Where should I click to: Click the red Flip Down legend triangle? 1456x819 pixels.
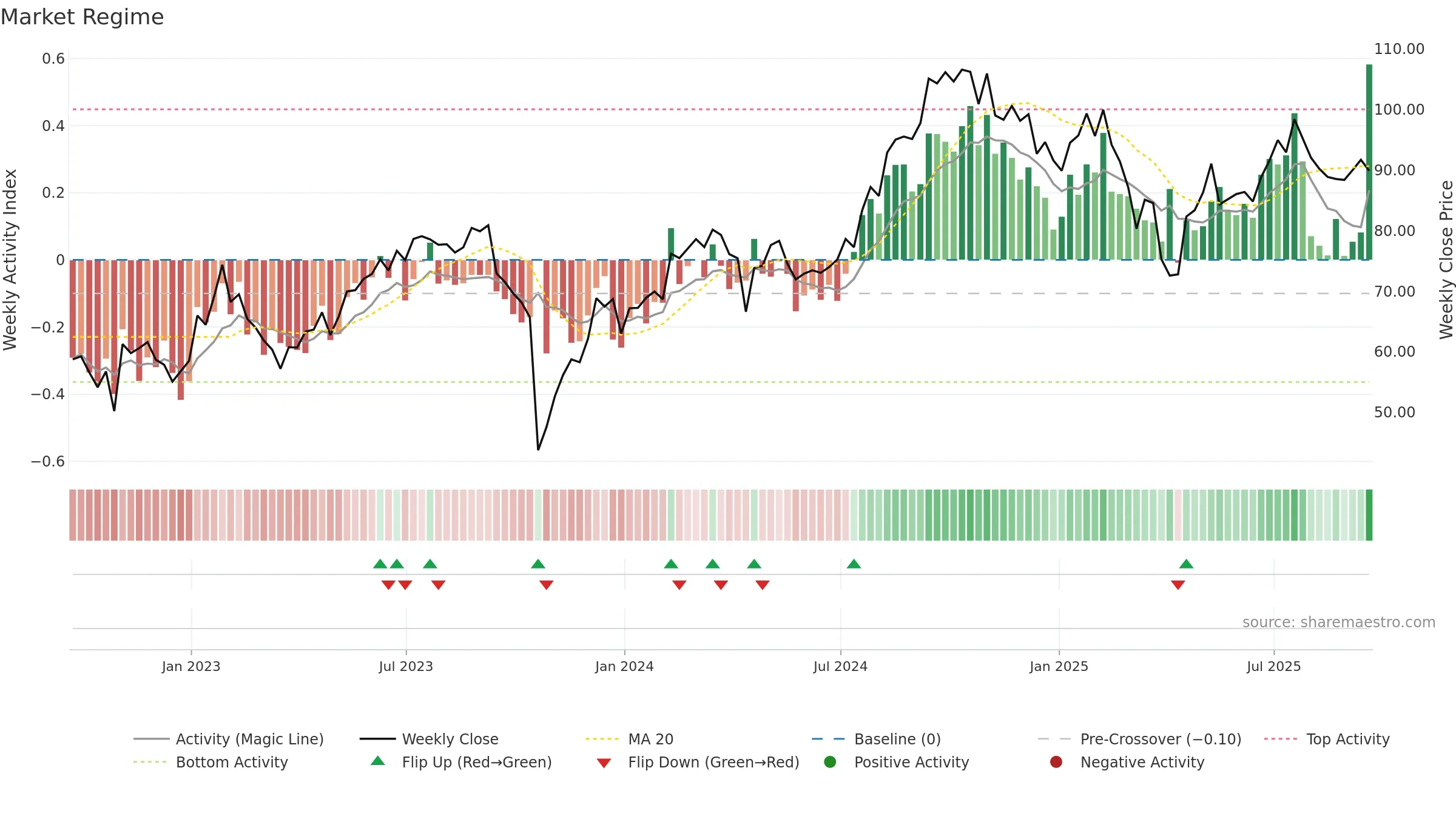(x=604, y=763)
